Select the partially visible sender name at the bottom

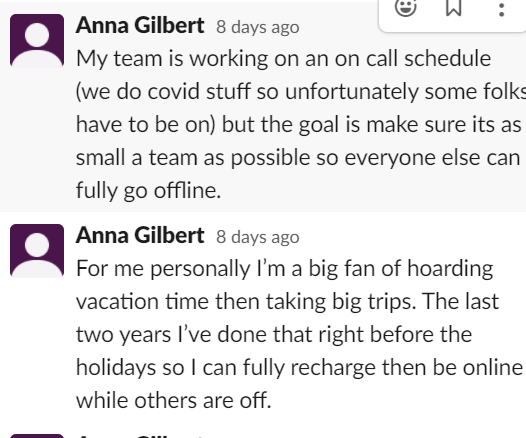[x=140, y=436]
